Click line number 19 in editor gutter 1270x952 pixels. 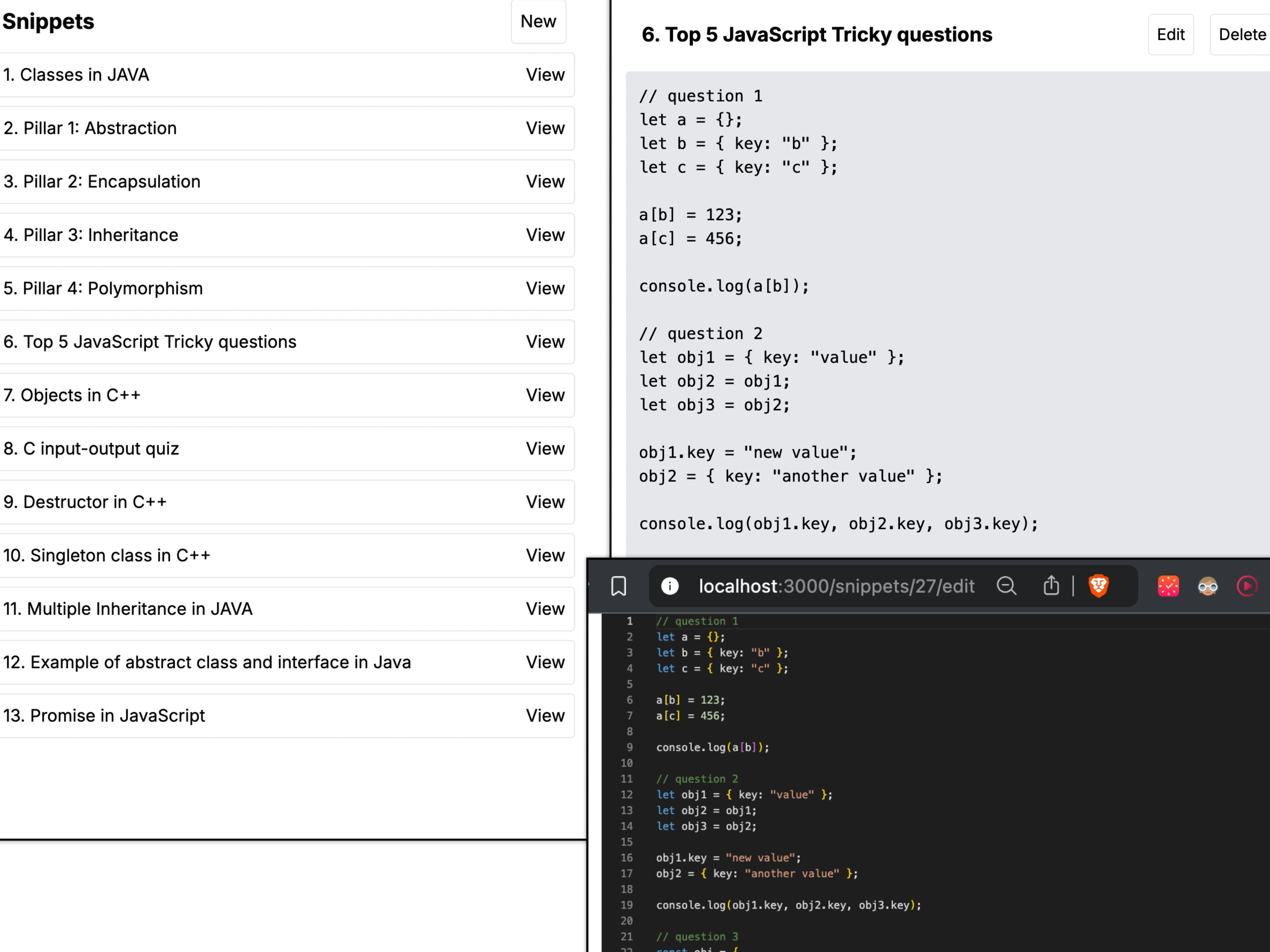(626, 905)
